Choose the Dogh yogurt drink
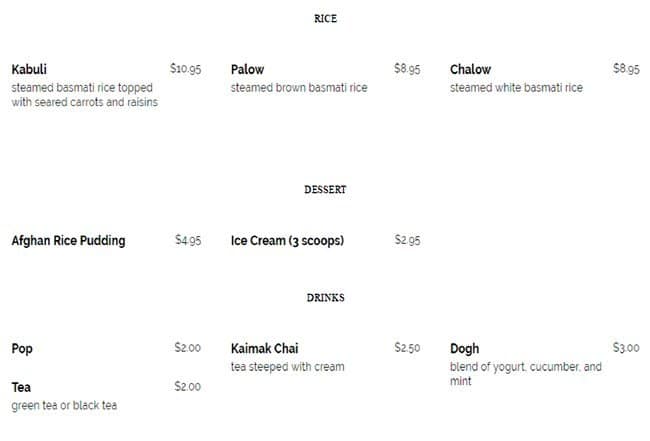The height and width of the screenshot is (441, 650). click(464, 349)
